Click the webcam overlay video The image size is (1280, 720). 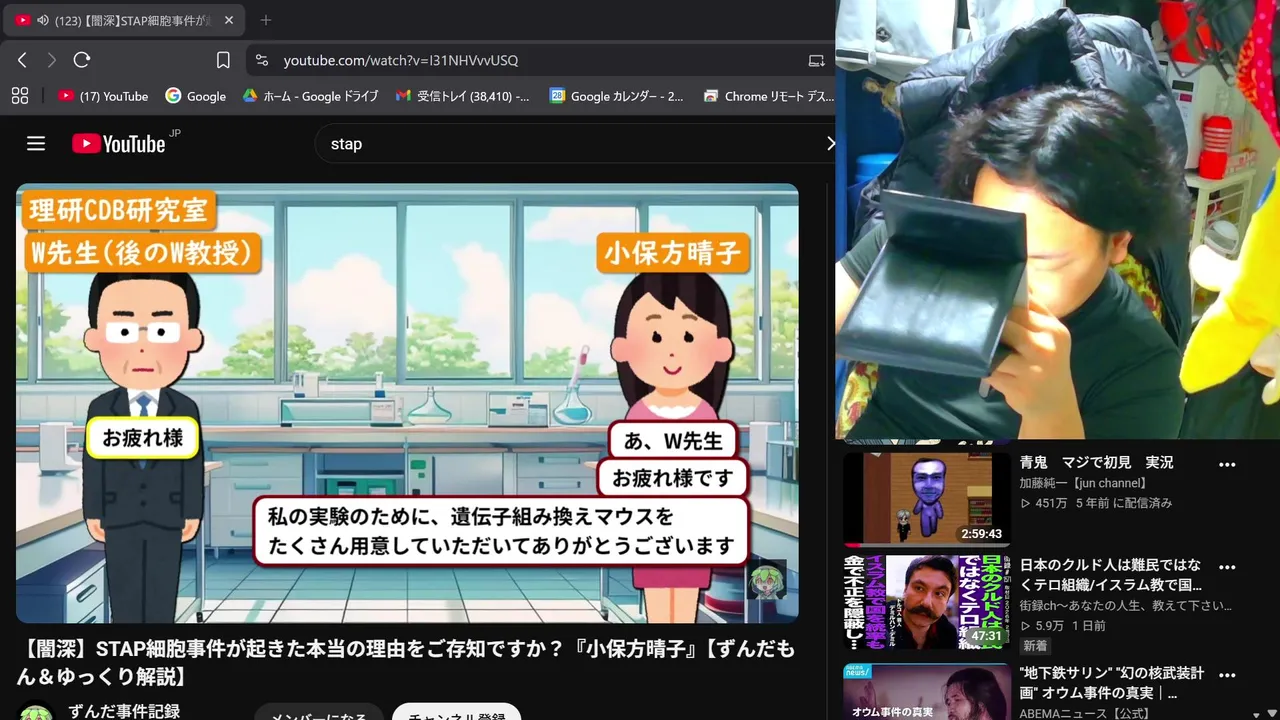[x=1058, y=220]
